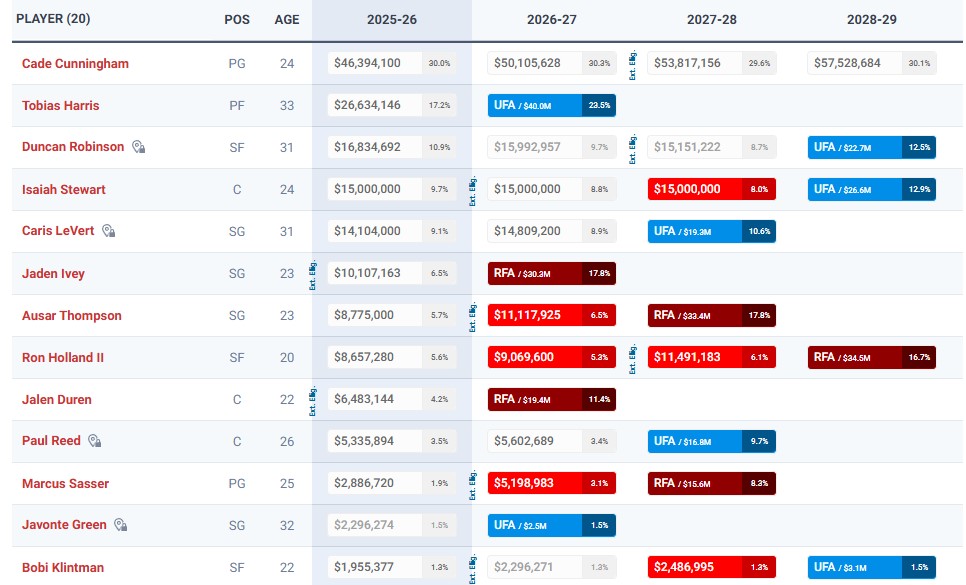Open Marcus Sasser's player profile
Viewport: 966px width, 585px height.
65,483
